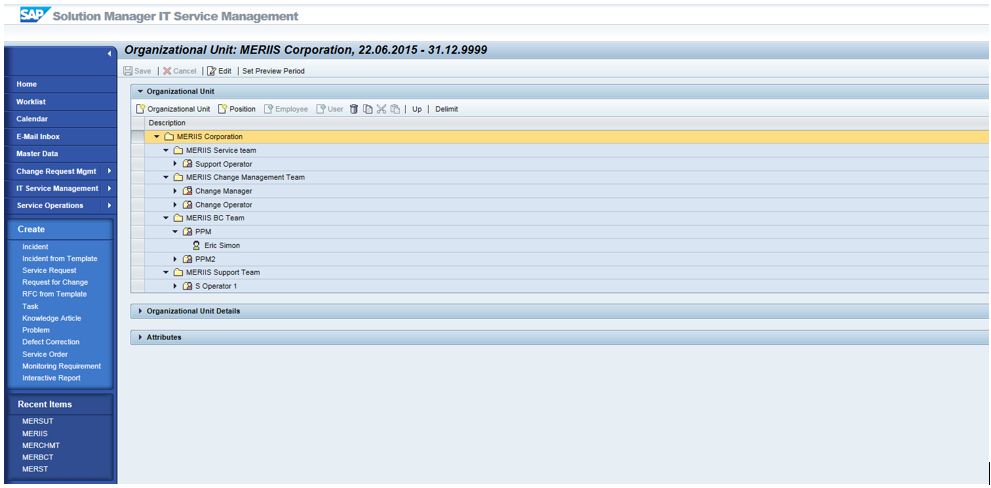Select the row marker for PPM
Image resolution: width=991 pixels, height=488 pixels.
click(x=137, y=232)
